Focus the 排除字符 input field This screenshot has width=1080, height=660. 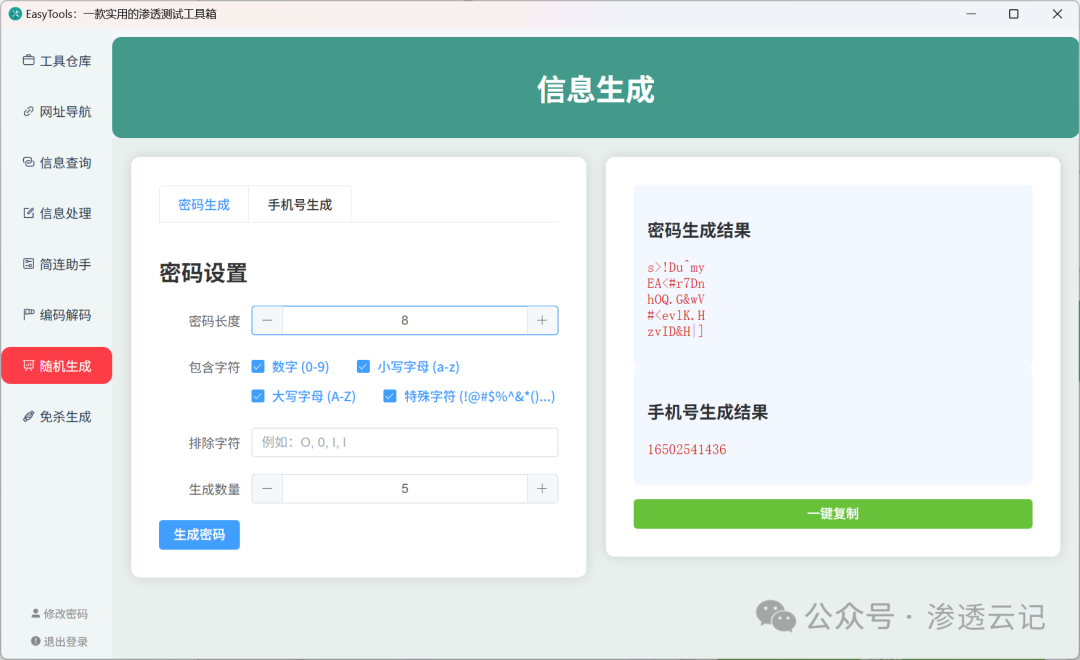point(405,442)
